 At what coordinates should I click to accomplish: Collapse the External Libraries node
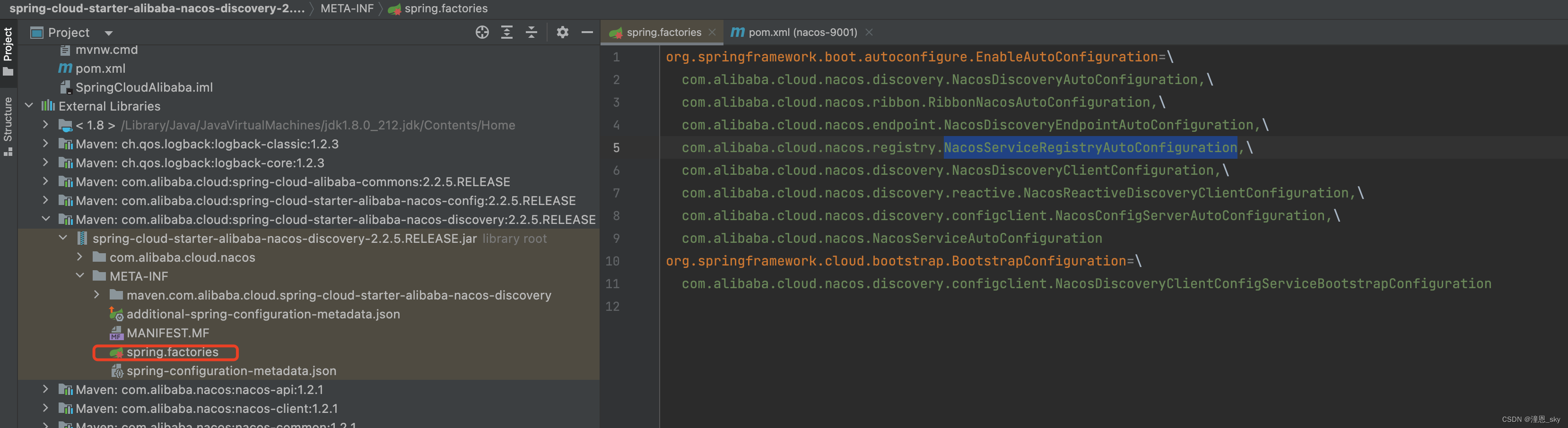coord(29,106)
